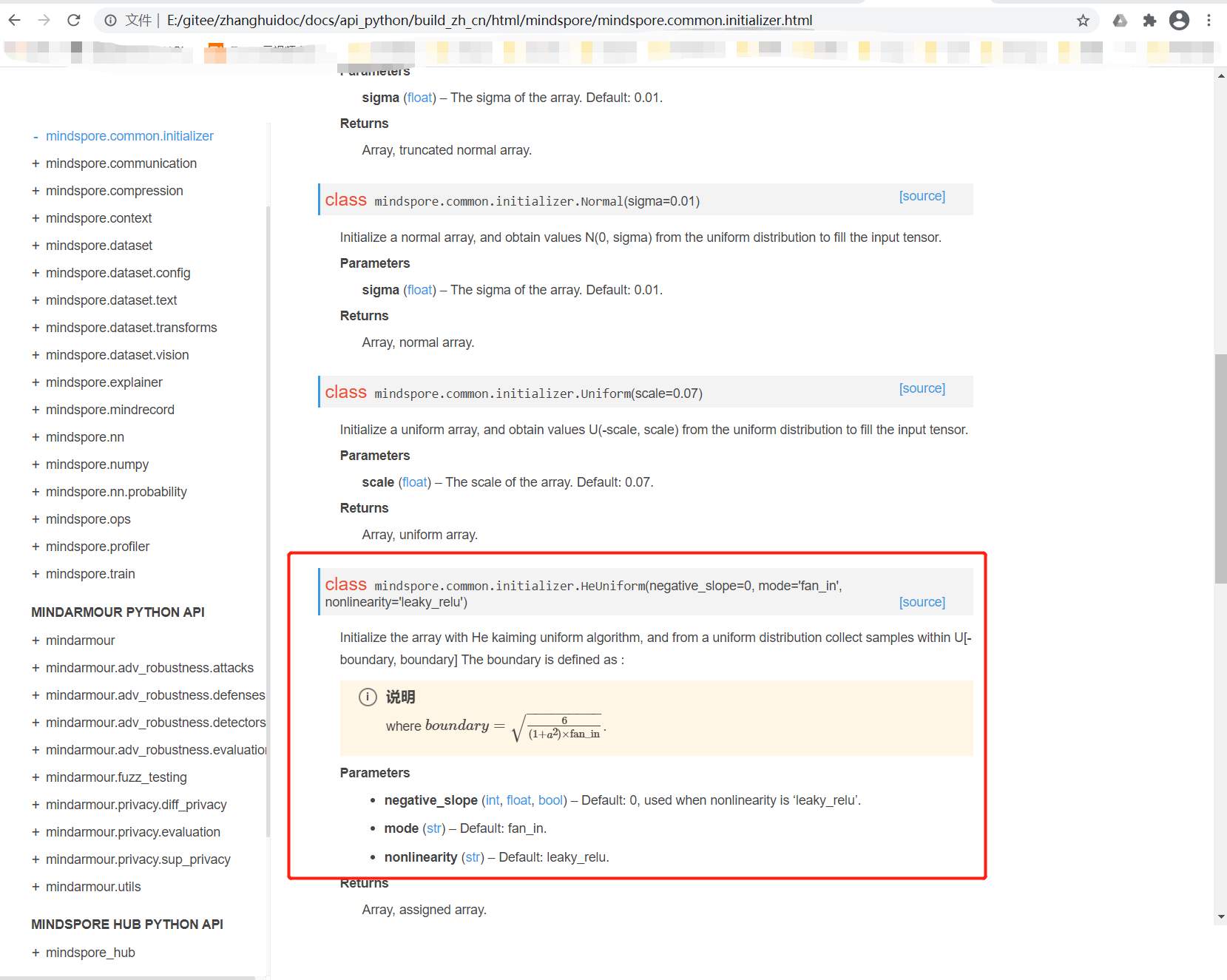The height and width of the screenshot is (980, 1227).
Task: Bookmark this page with the star icon
Action: 1083,21
